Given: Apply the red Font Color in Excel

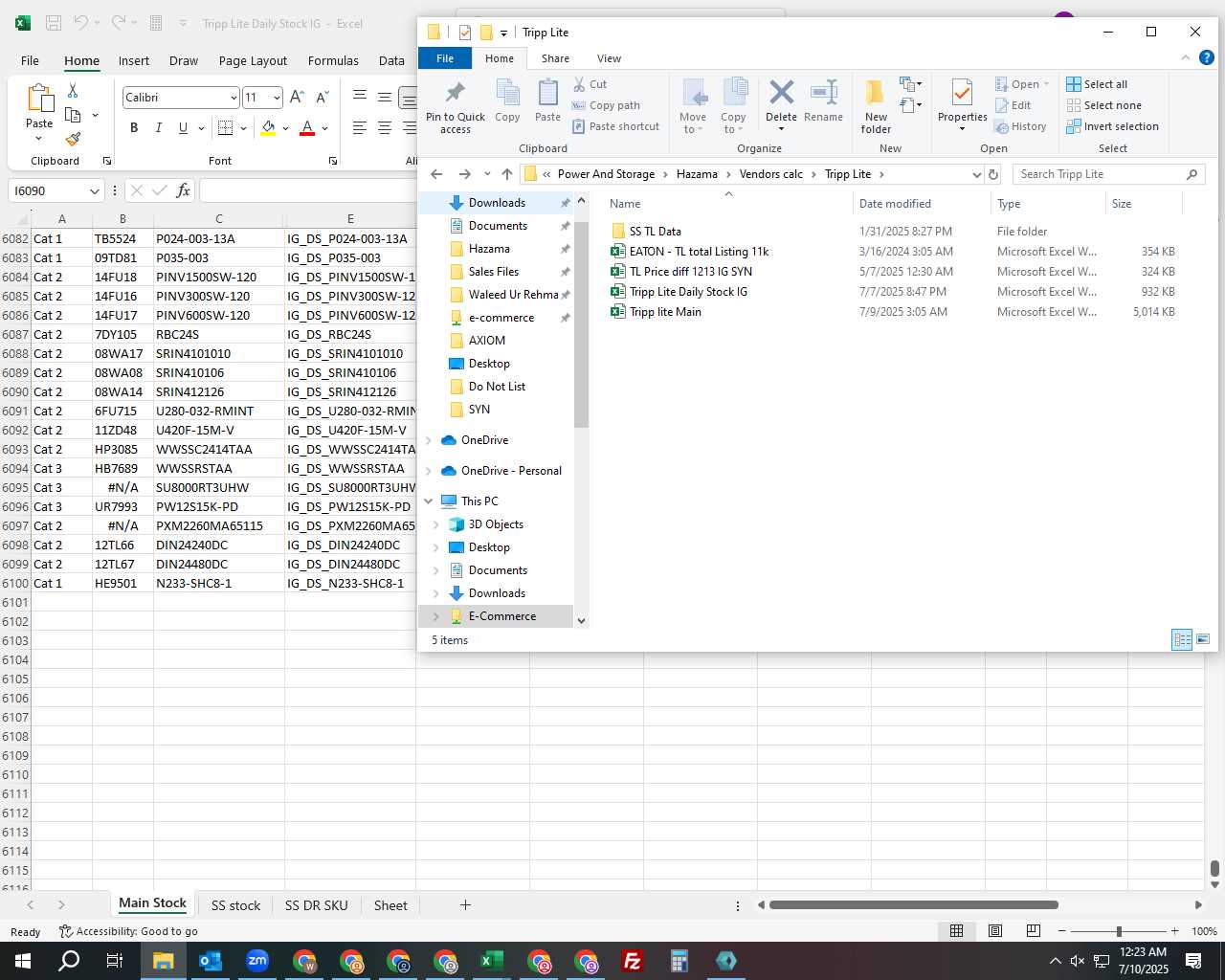Looking at the screenshot, I should click(x=307, y=127).
